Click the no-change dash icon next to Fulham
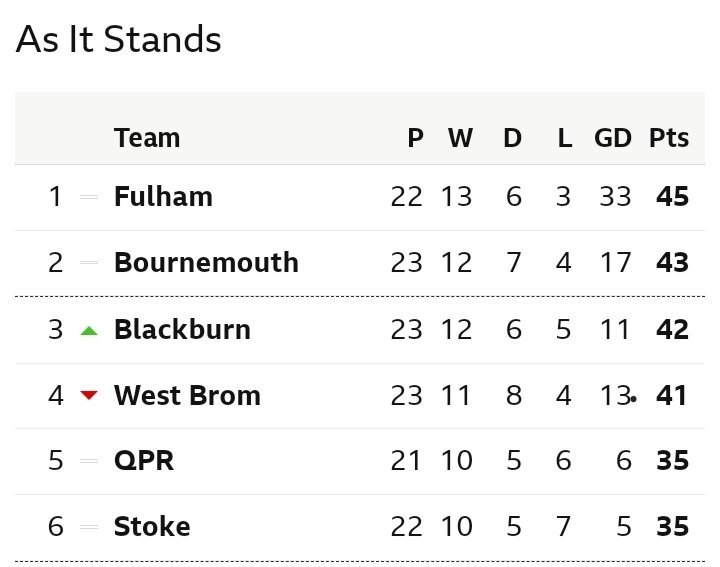 [x=89, y=197]
